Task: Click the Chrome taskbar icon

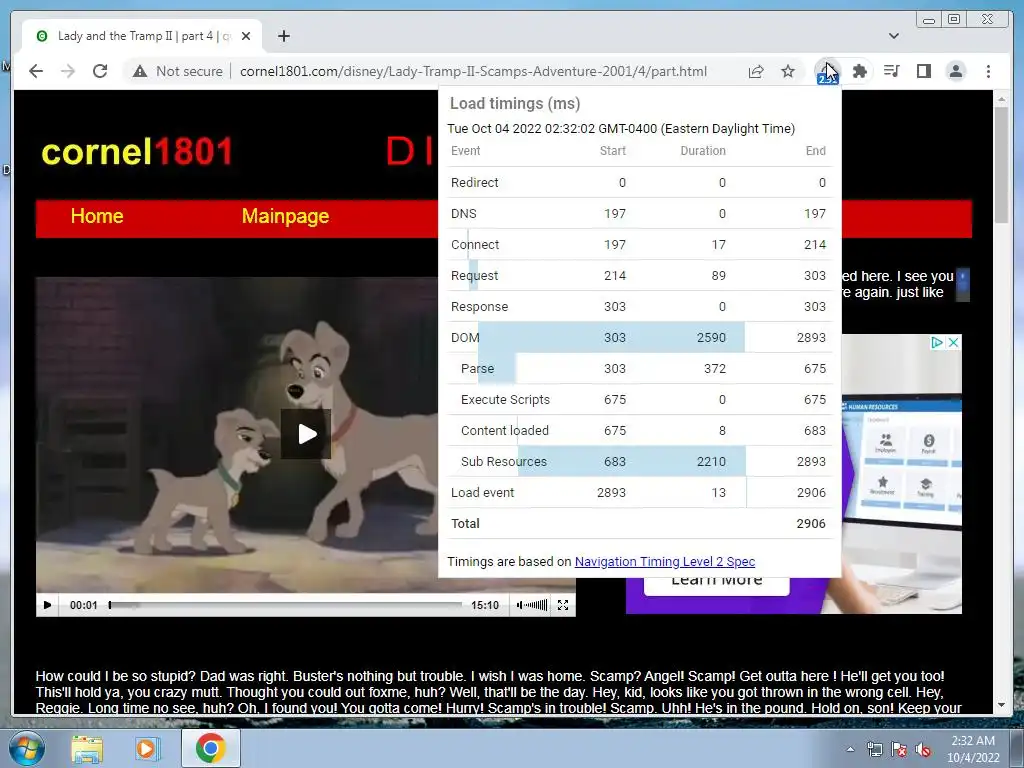Action: [x=210, y=748]
